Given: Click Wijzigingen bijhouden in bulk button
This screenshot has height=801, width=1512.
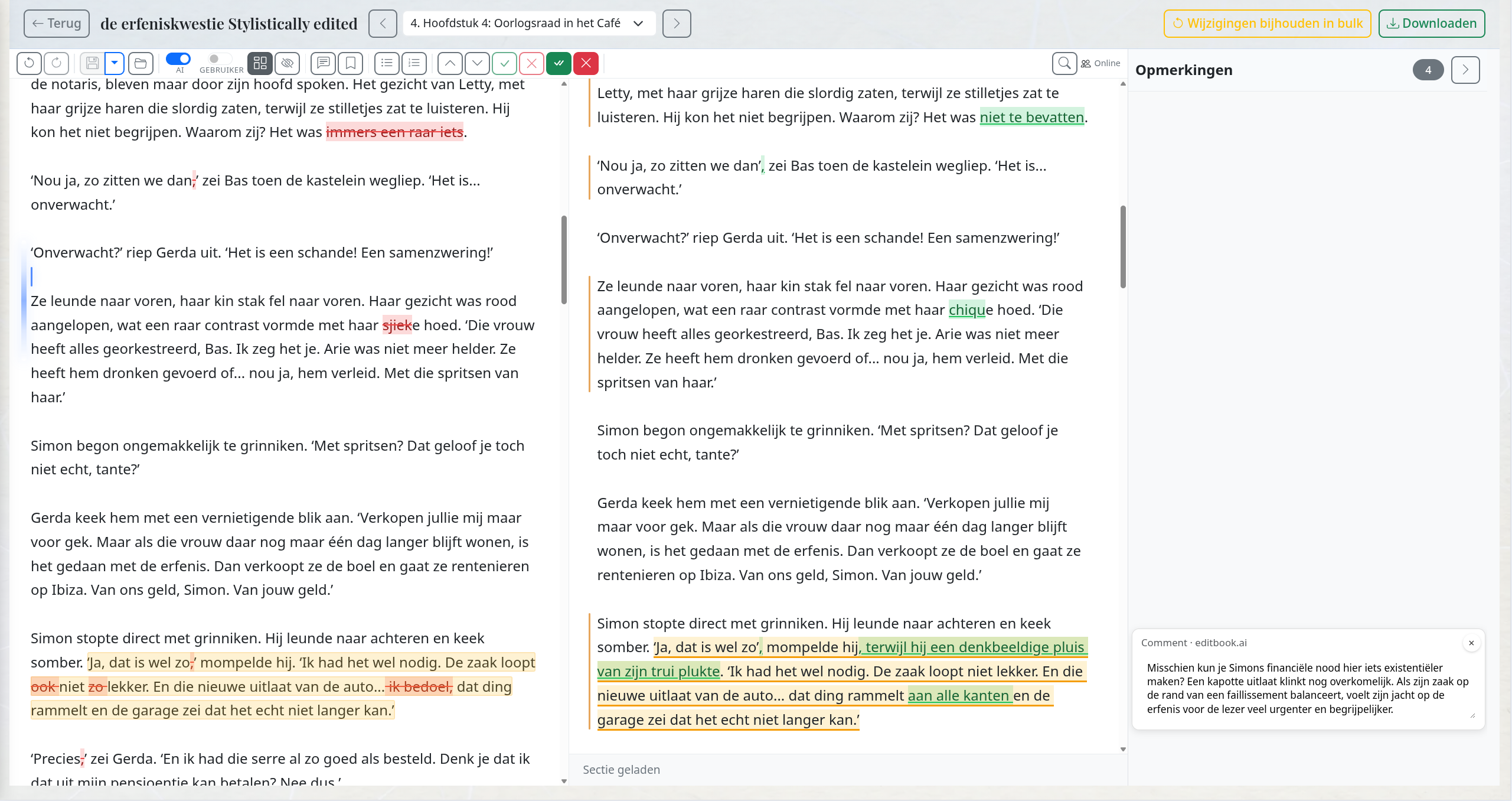Looking at the screenshot, I should (1267, 24).
